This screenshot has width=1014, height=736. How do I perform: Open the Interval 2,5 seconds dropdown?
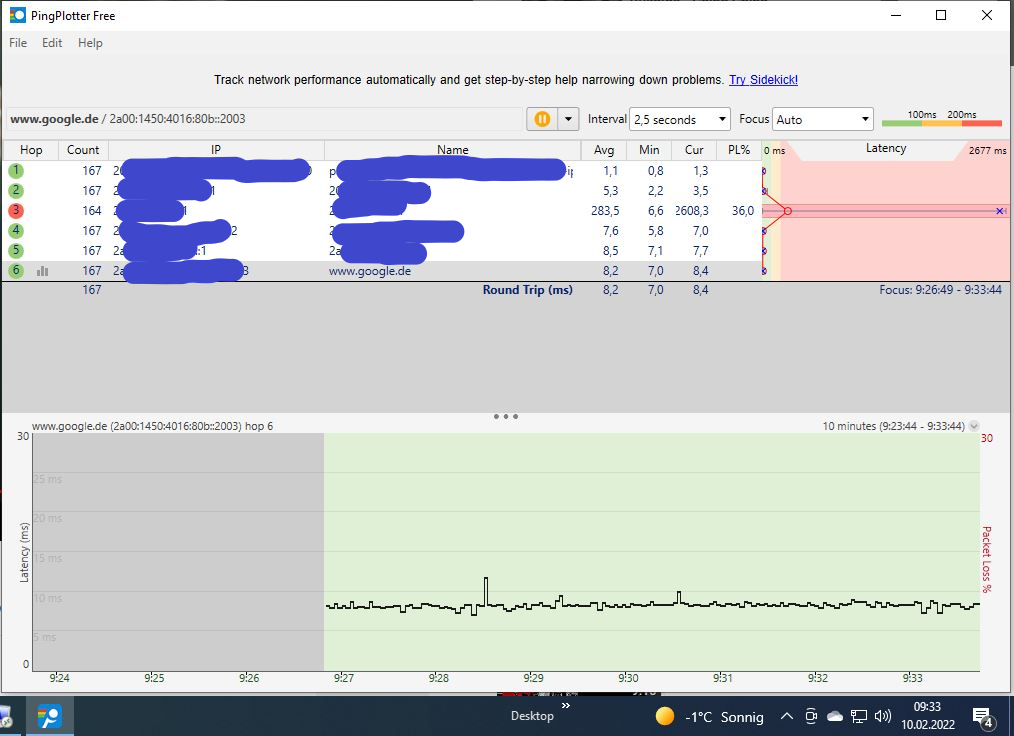pyautogui.click(x=680, y=119)
